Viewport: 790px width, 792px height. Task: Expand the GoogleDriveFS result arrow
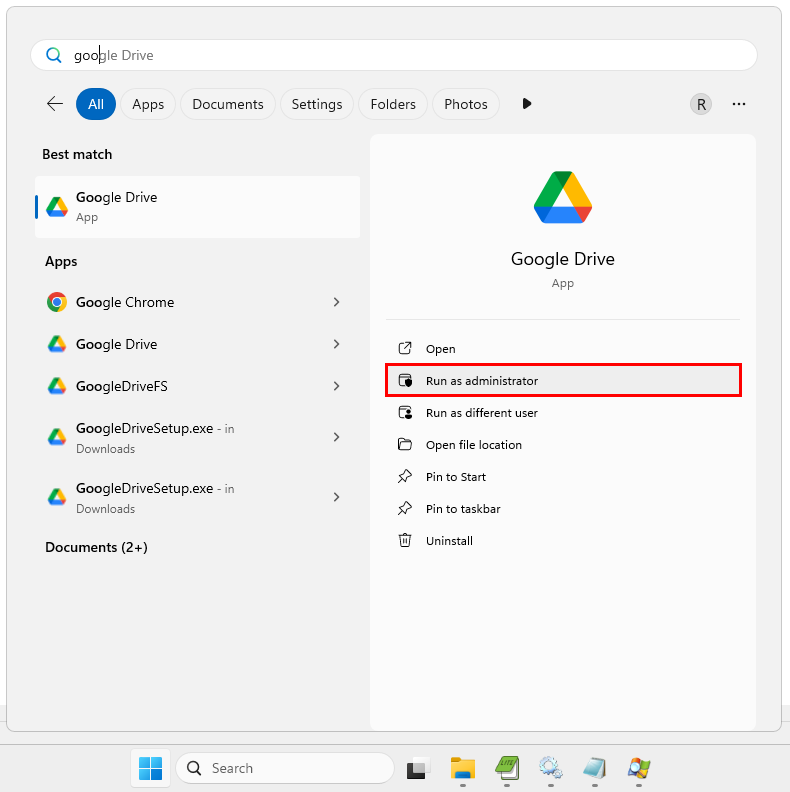[x=336, y=386]
